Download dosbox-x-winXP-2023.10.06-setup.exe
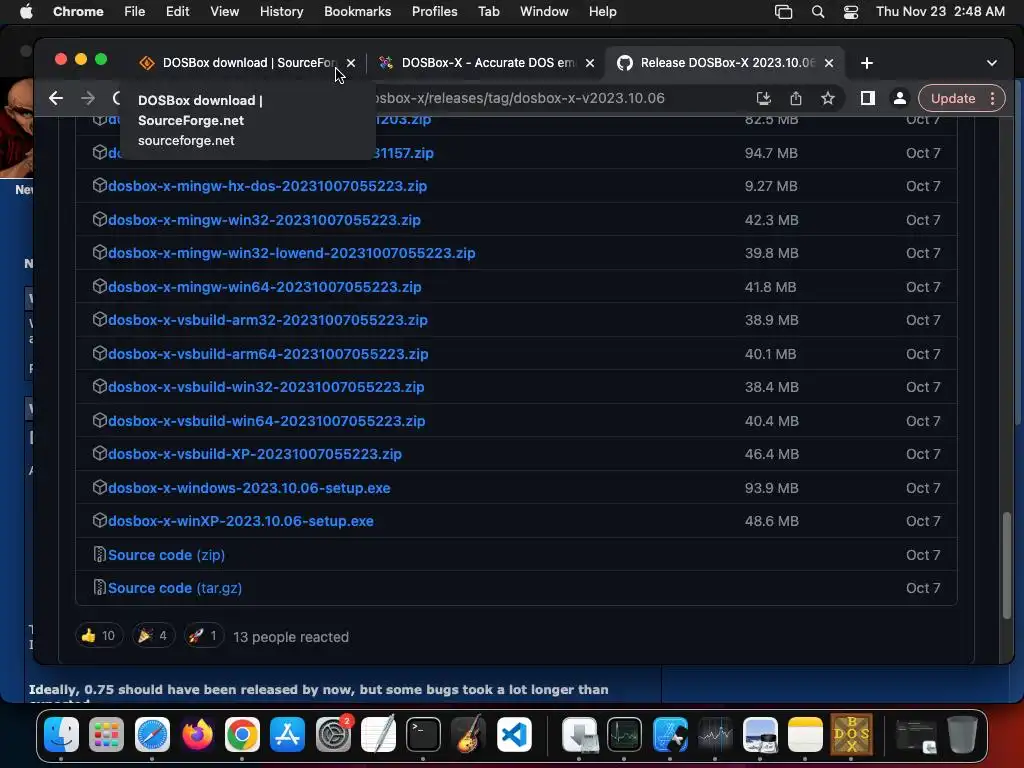 pos(240,521)
